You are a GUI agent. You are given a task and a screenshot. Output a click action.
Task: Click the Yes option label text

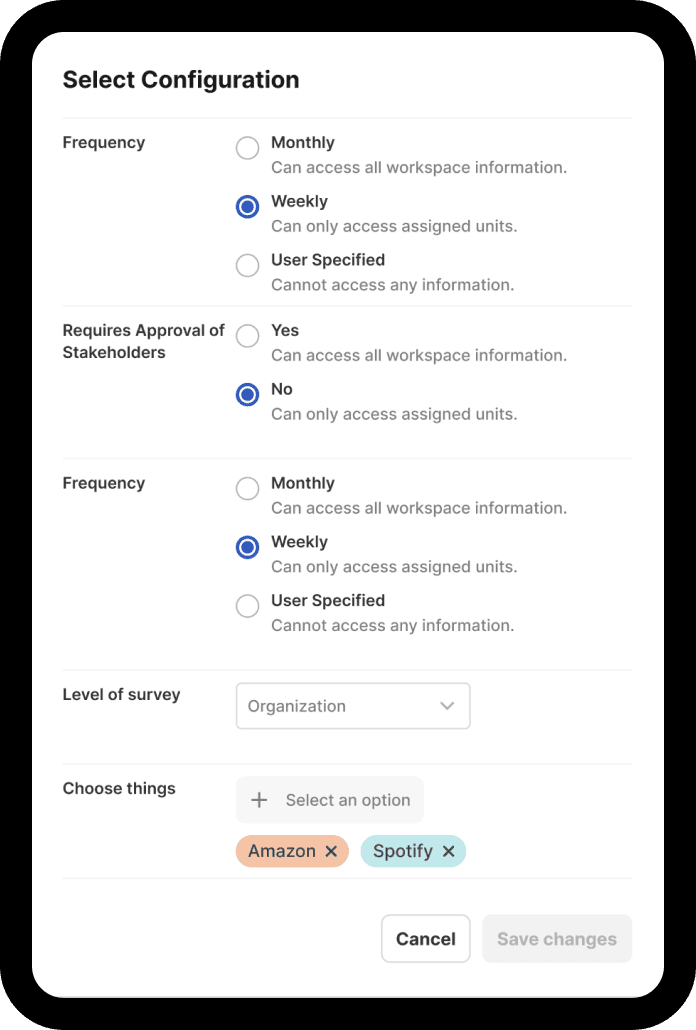pyautogui.click(x=285, y=330)
